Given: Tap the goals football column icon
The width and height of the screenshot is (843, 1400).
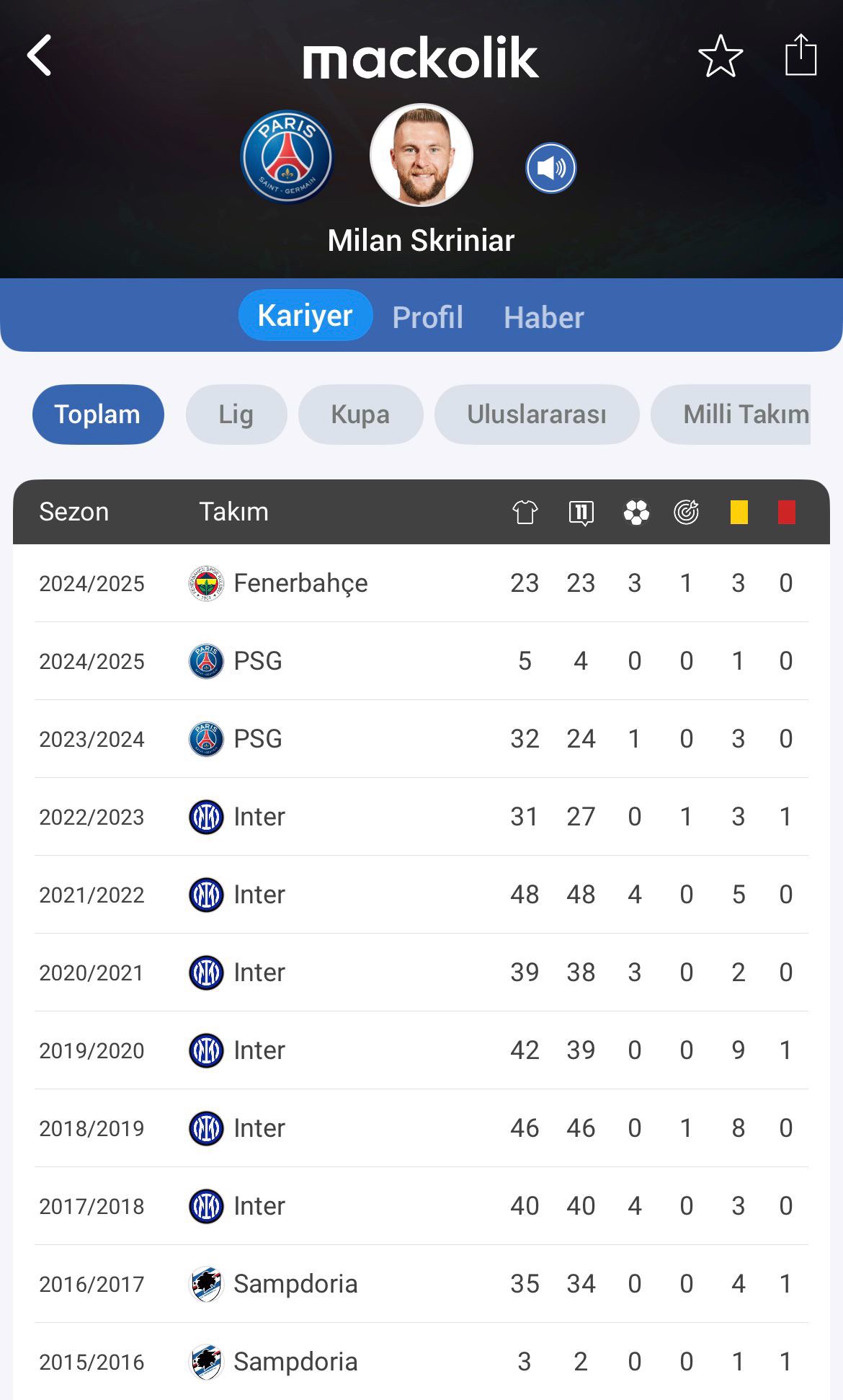Looking at the screenshot, I should tap(636, 513).
